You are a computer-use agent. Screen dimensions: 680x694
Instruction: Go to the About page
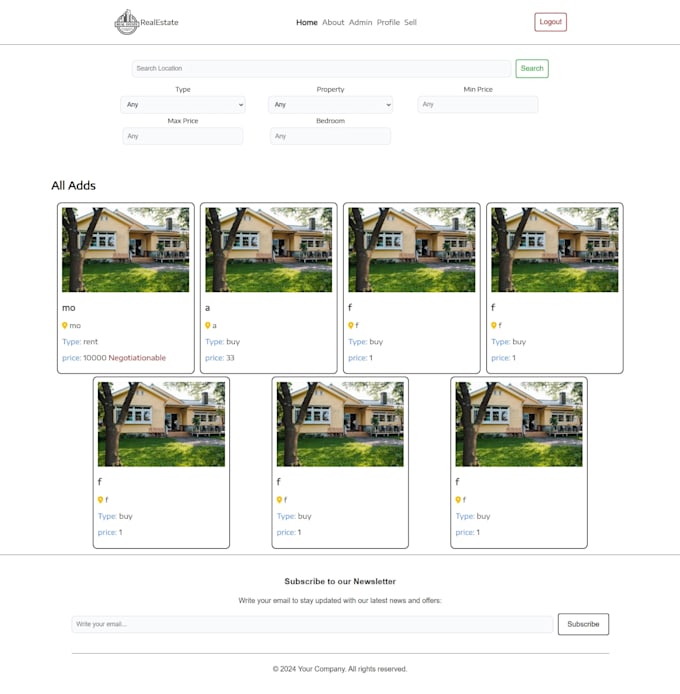333,22
